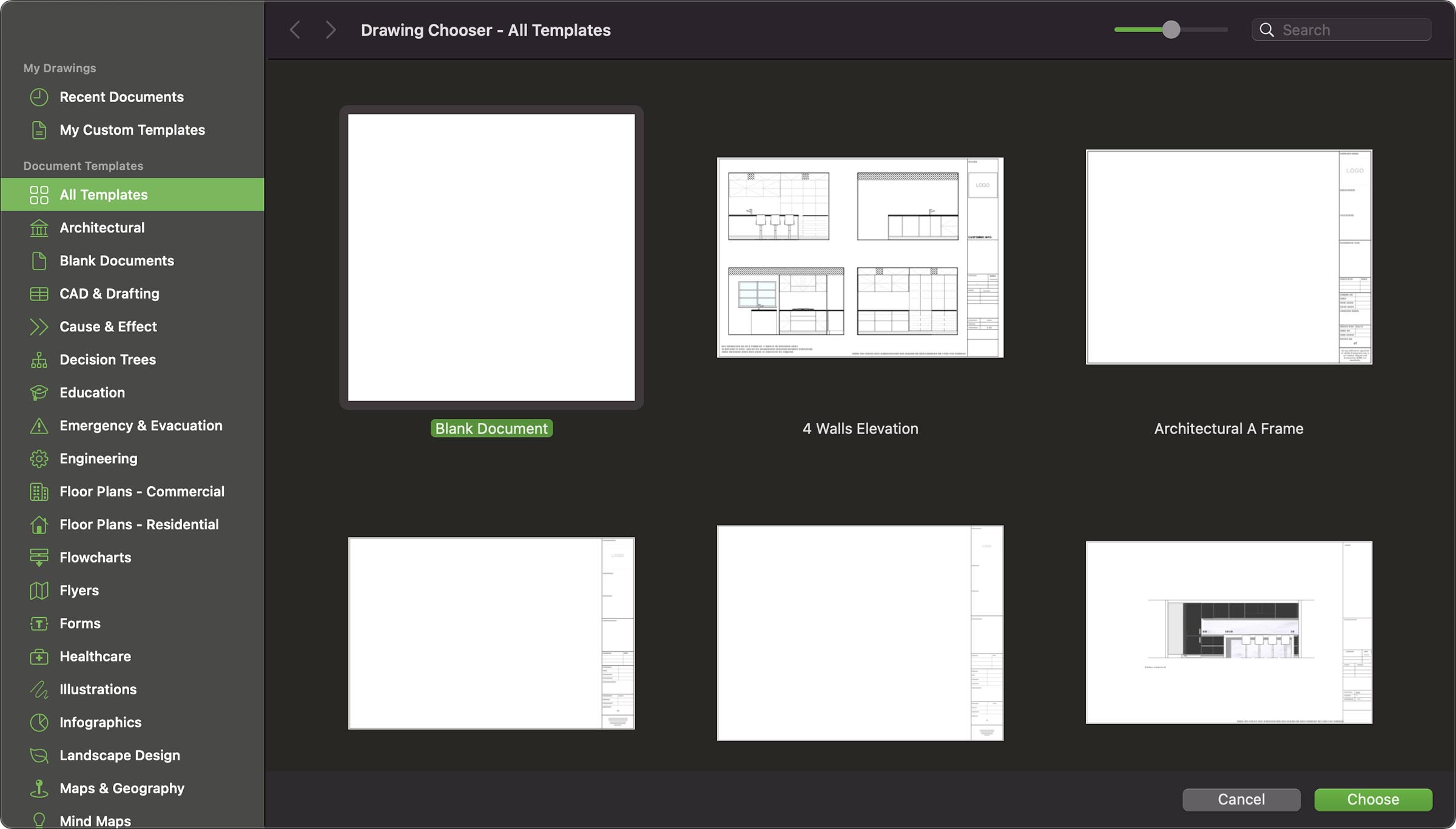Click the Decision Trees hierarchy icon
1456x829 pixels.
click(39, 360)
